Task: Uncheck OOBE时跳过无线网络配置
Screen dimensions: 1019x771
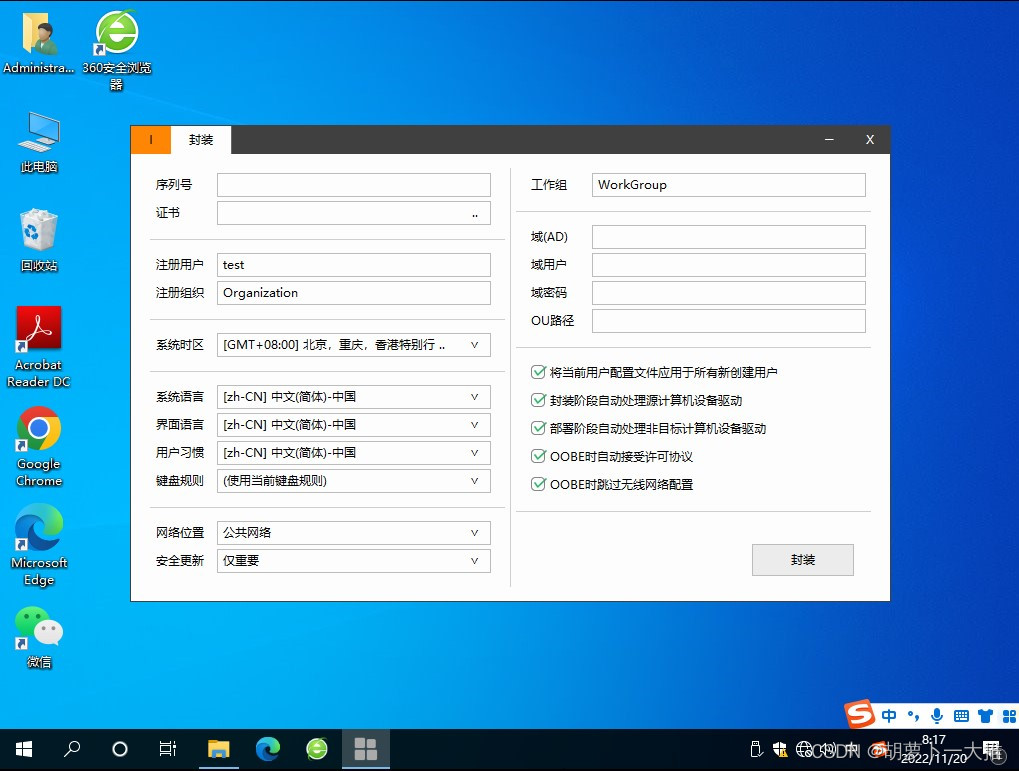Action: coord(538,484)
